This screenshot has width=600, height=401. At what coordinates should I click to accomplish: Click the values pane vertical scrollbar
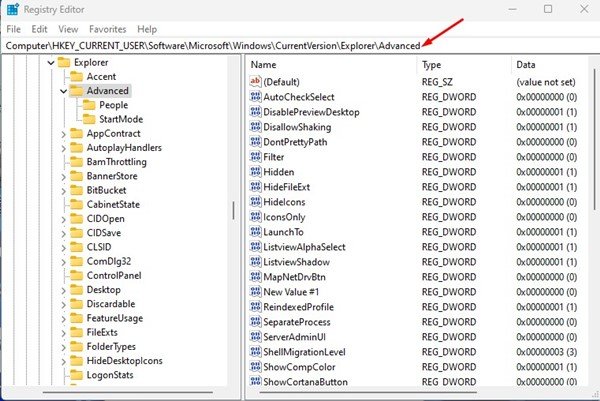click(x=594, y=139)
